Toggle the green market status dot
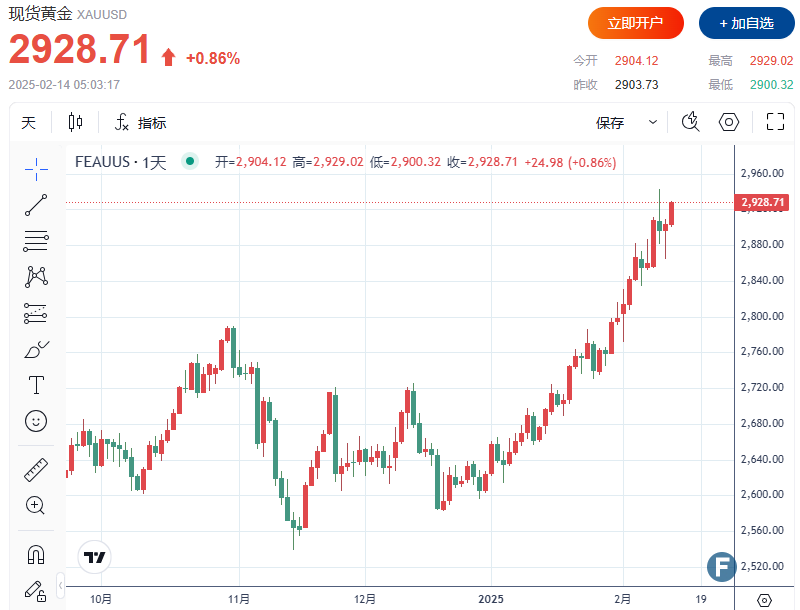The height and width of the screenshot is (610, 800). [188, 162]
